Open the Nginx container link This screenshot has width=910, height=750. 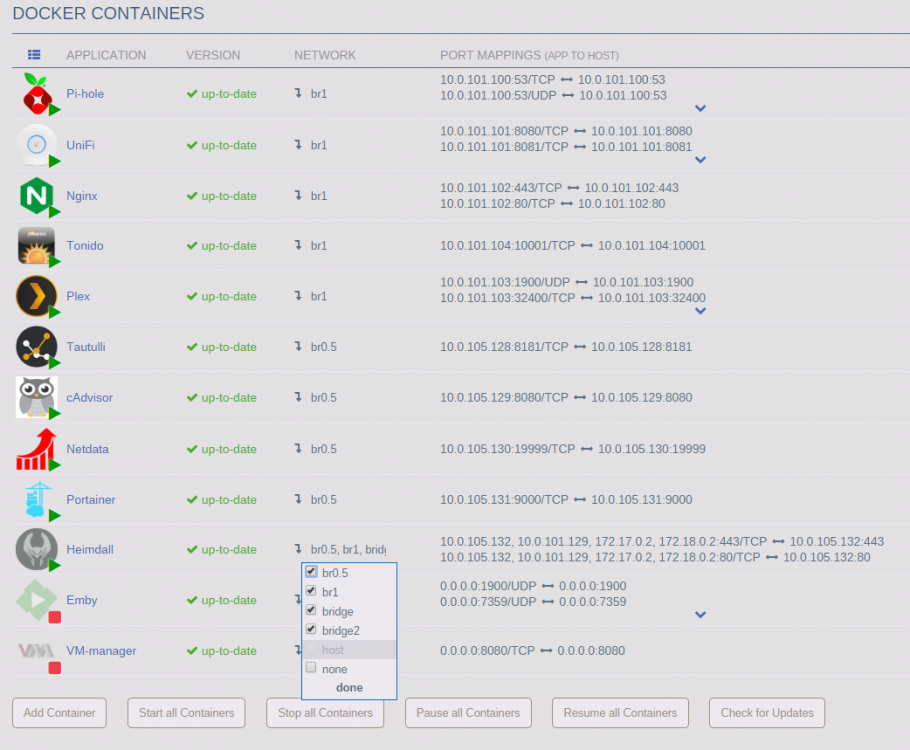click(x=82, y=196)
